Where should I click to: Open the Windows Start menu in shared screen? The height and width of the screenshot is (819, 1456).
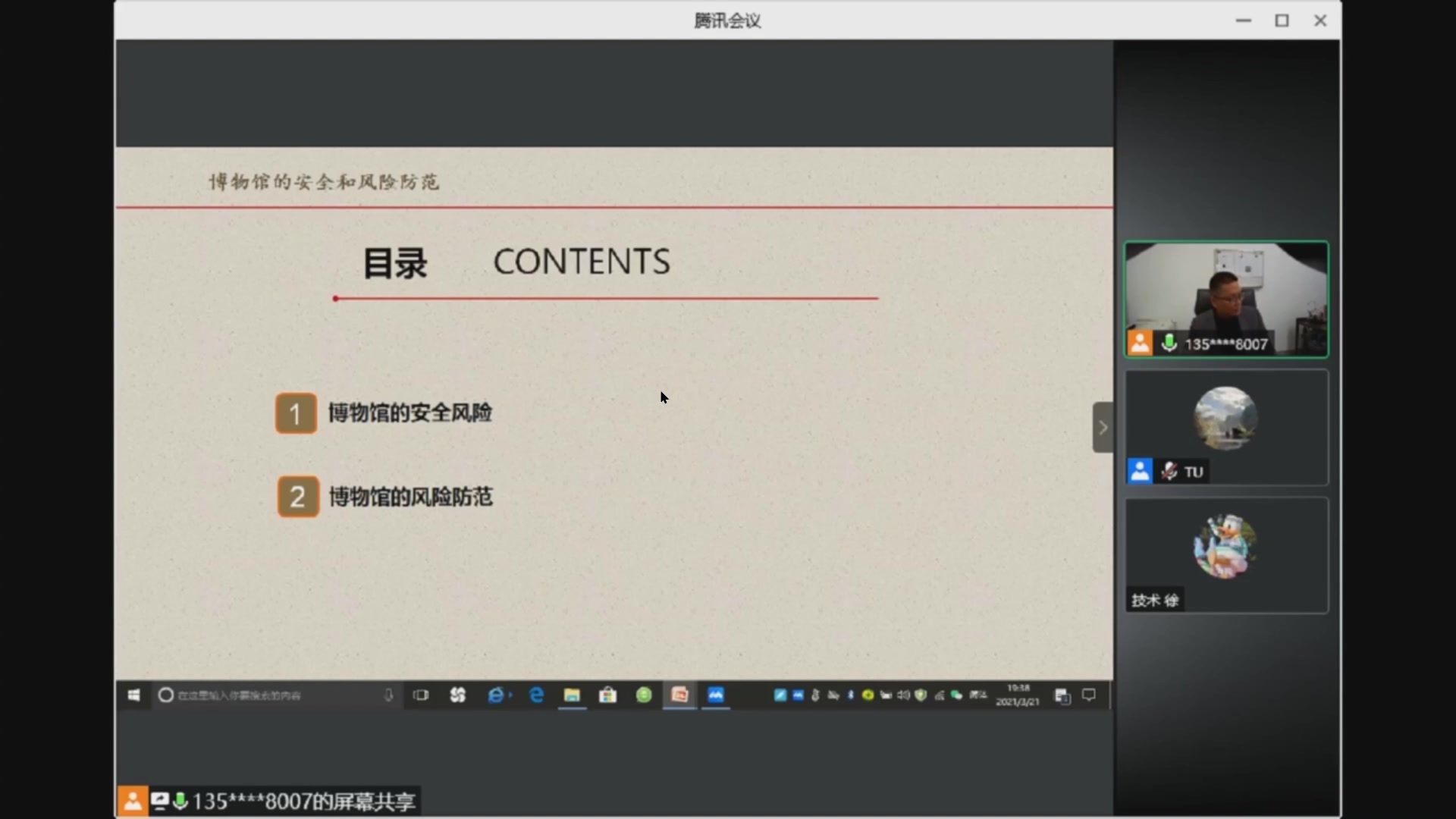[x=133, y=695]
